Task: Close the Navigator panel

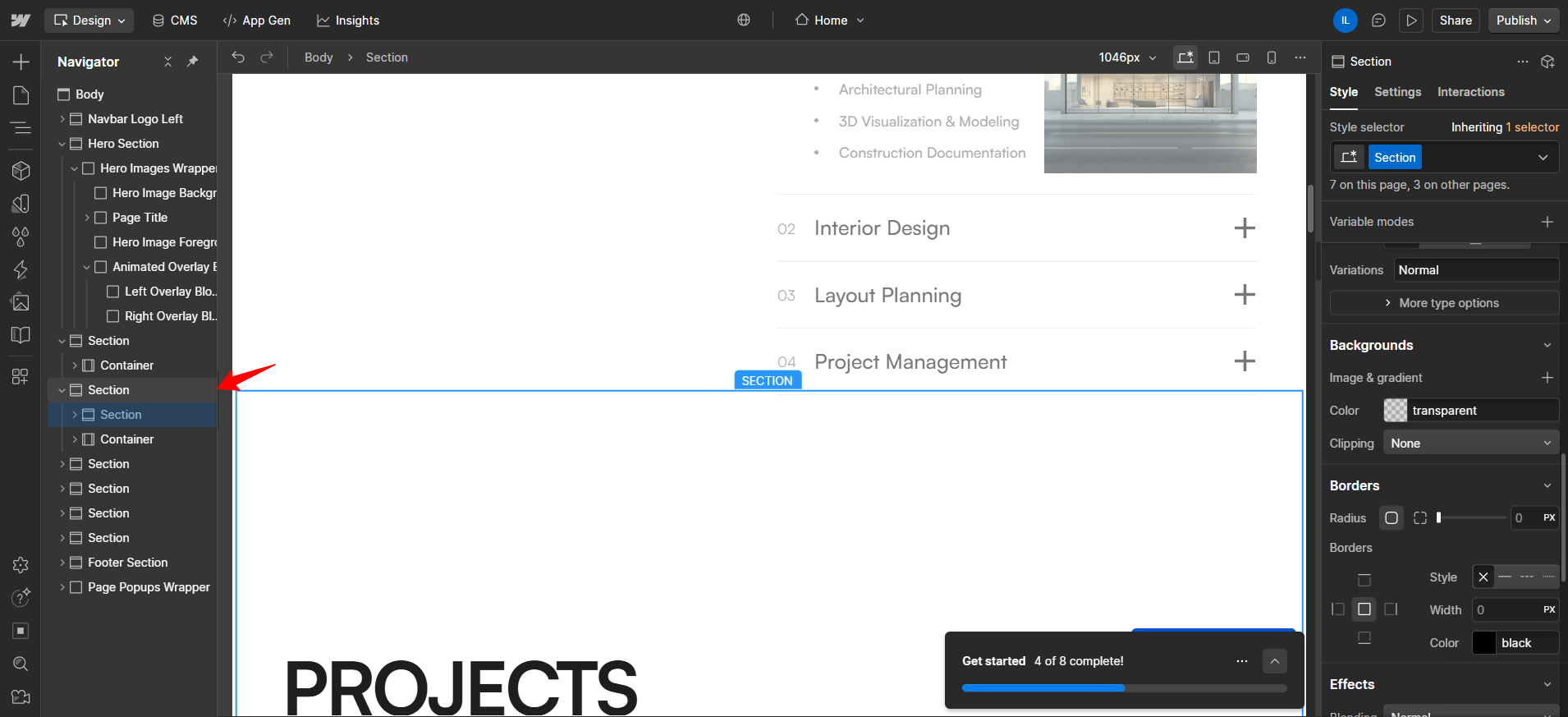Action: tap(167, 62)
